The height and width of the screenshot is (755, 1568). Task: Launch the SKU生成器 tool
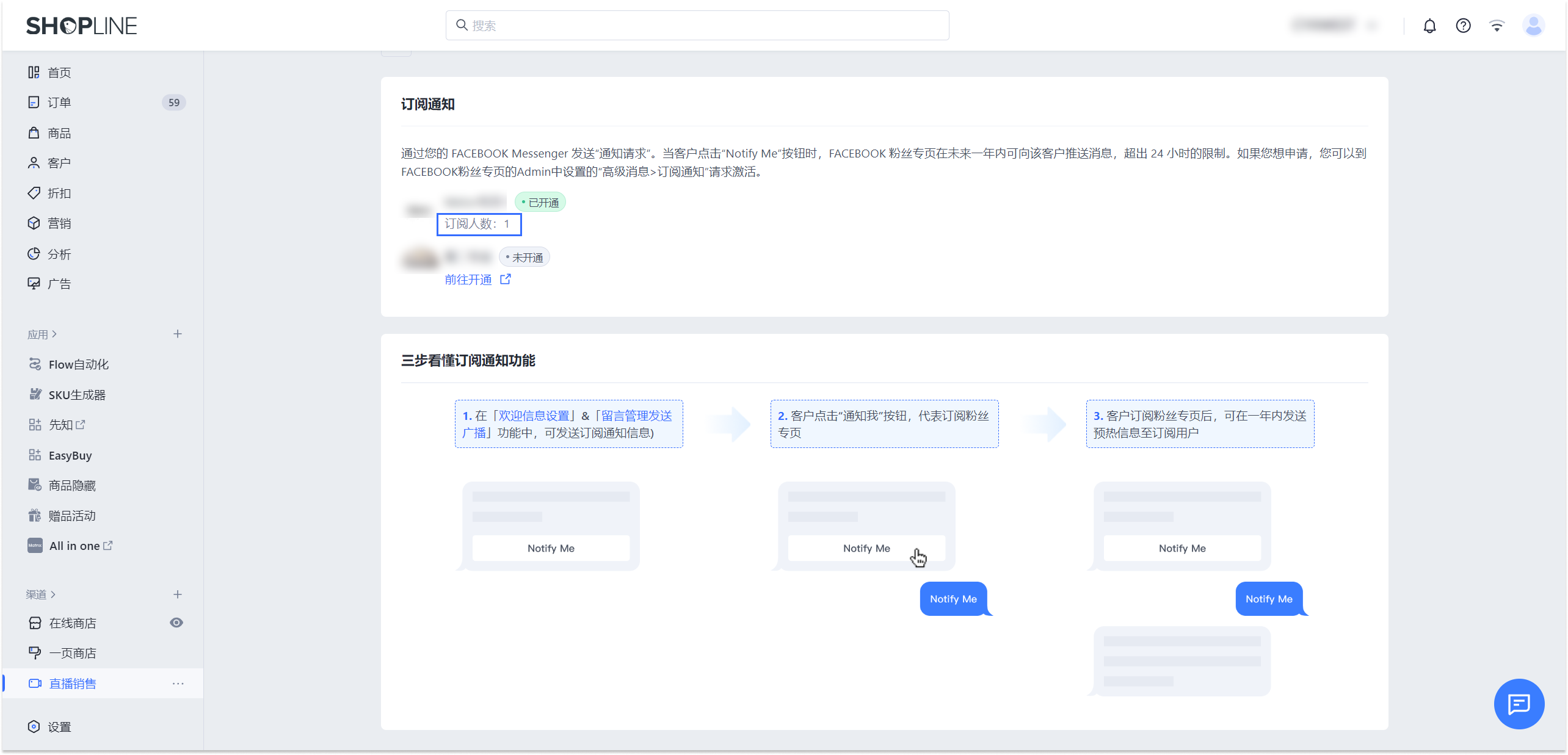(76, 394)
